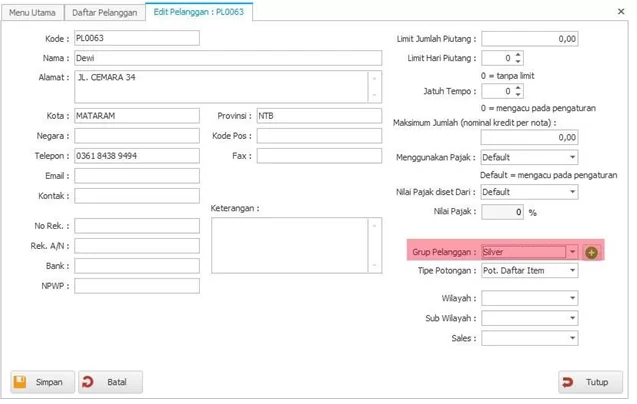Expand the Grup Pelanggan dropdown
This screenshot has height=404, width=637.
click(572, 252)
